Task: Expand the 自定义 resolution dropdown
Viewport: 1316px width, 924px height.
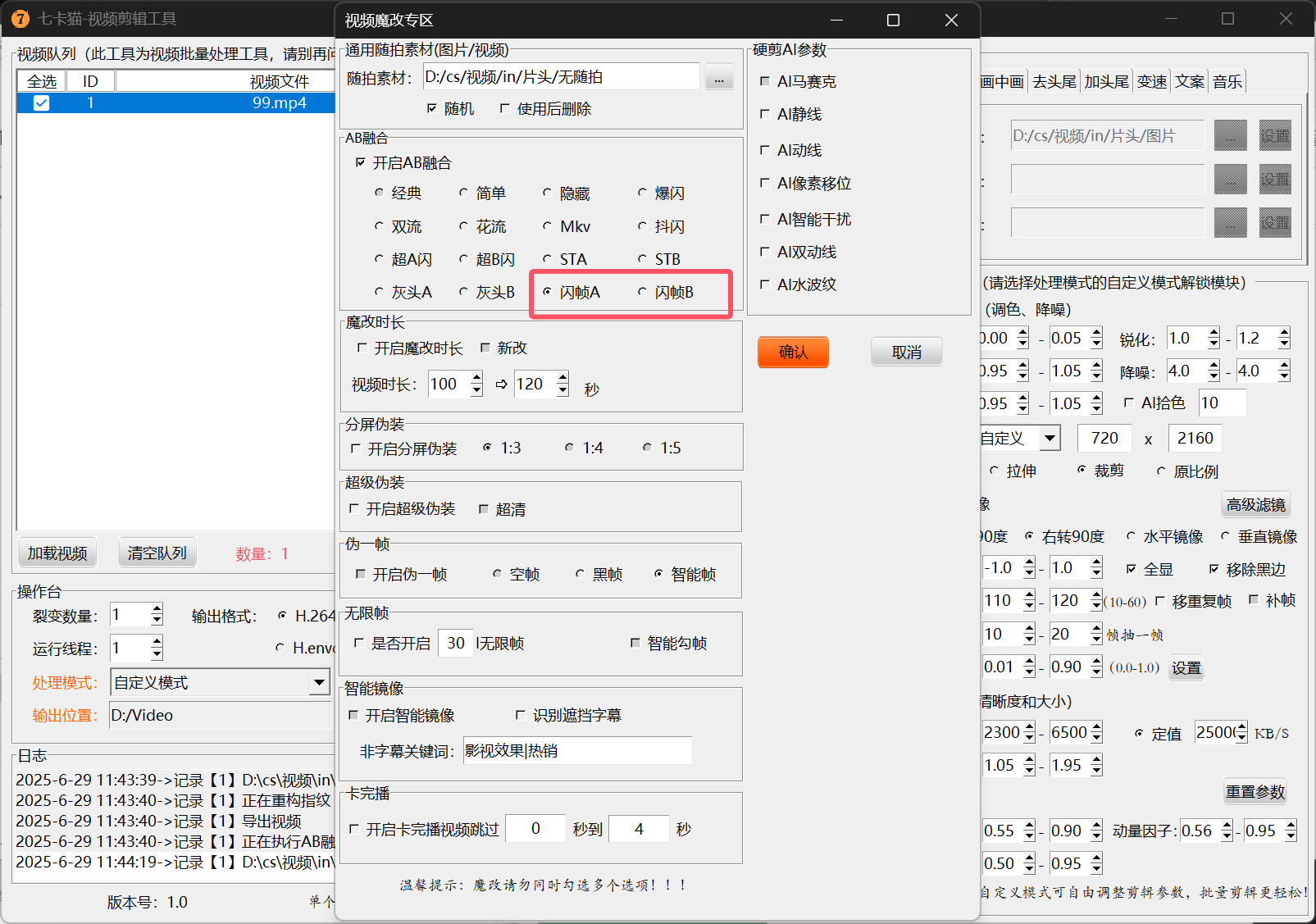Action: 1050,439
